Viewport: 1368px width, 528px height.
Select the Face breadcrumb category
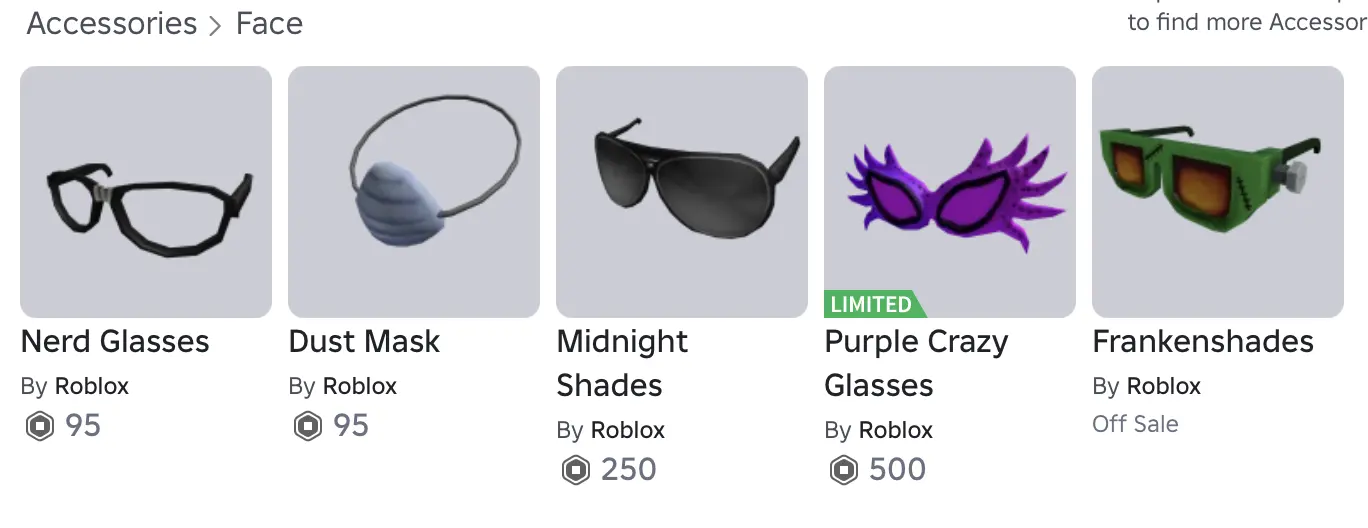[269, 23]
